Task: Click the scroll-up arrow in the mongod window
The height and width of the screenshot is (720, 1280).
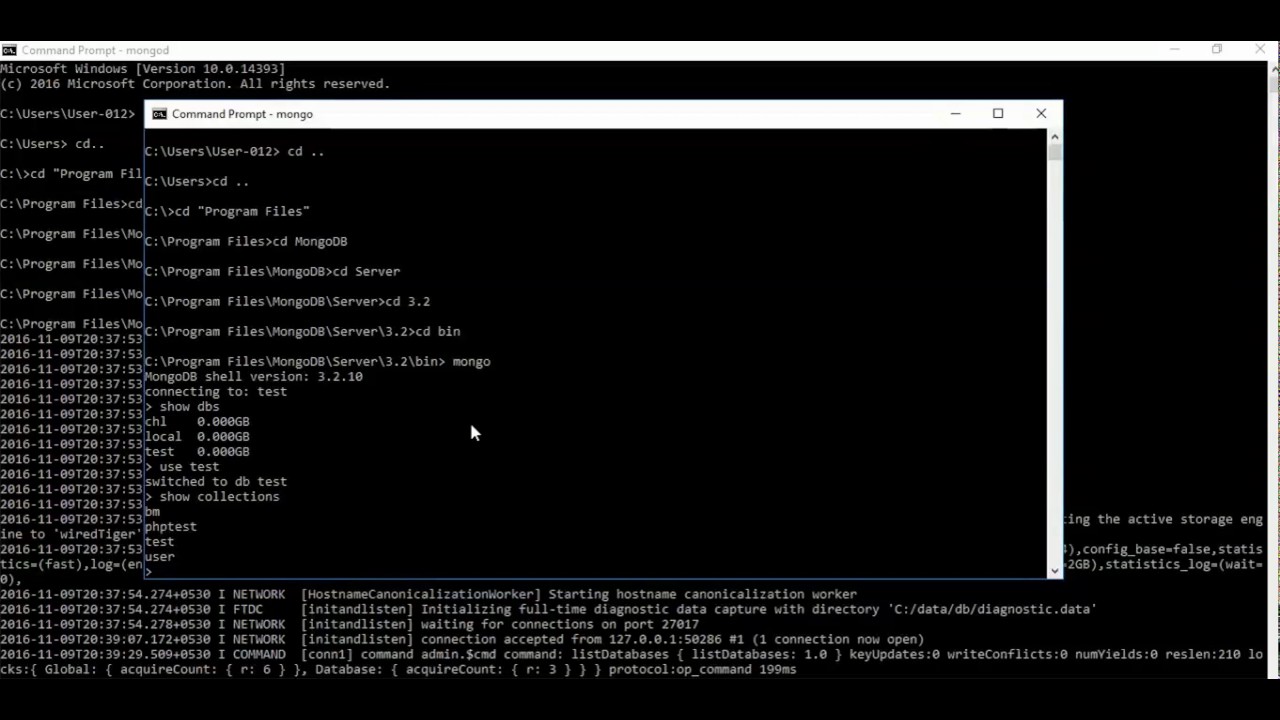Action: point(1273,68)
